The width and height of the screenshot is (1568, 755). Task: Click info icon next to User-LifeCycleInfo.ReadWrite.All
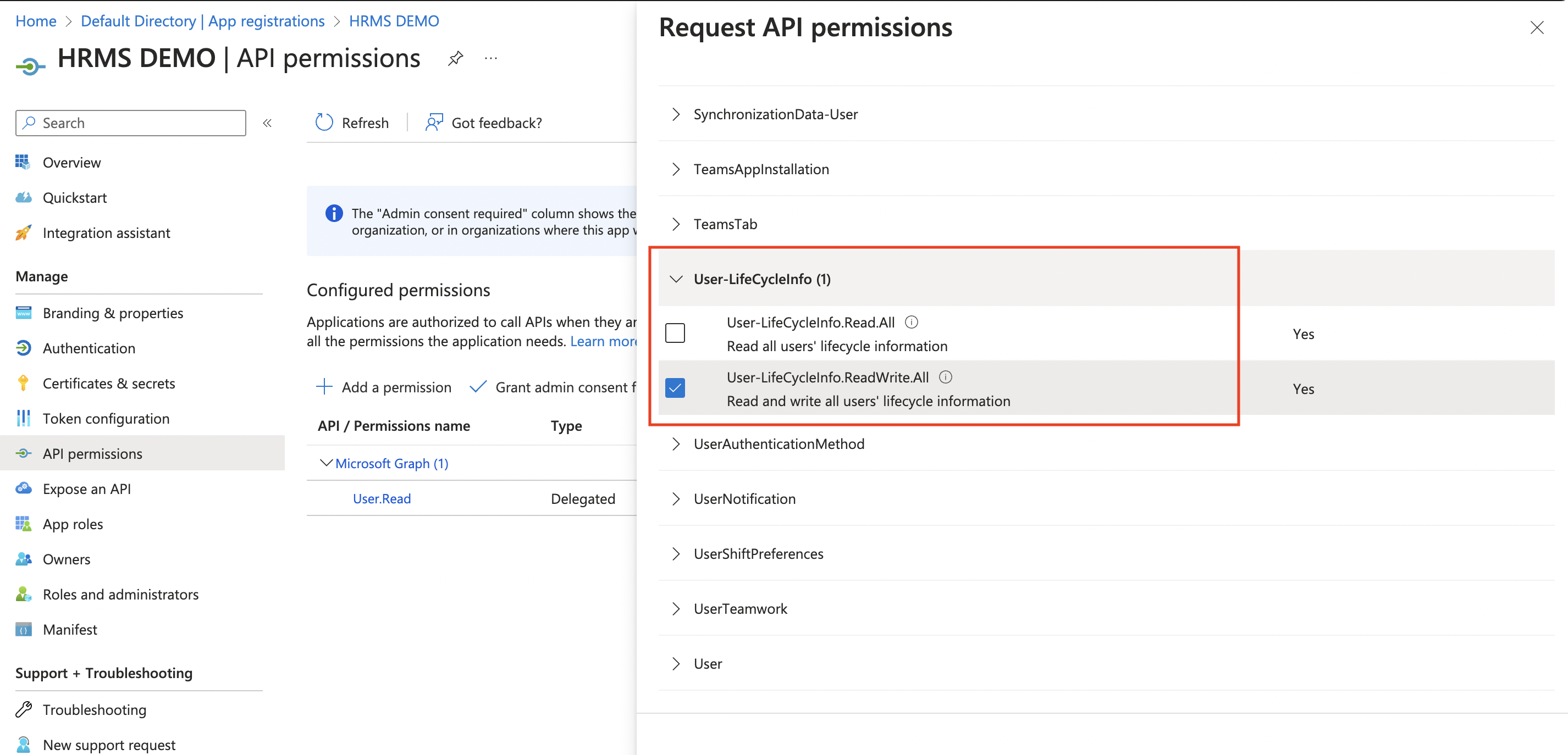(945, 376)
